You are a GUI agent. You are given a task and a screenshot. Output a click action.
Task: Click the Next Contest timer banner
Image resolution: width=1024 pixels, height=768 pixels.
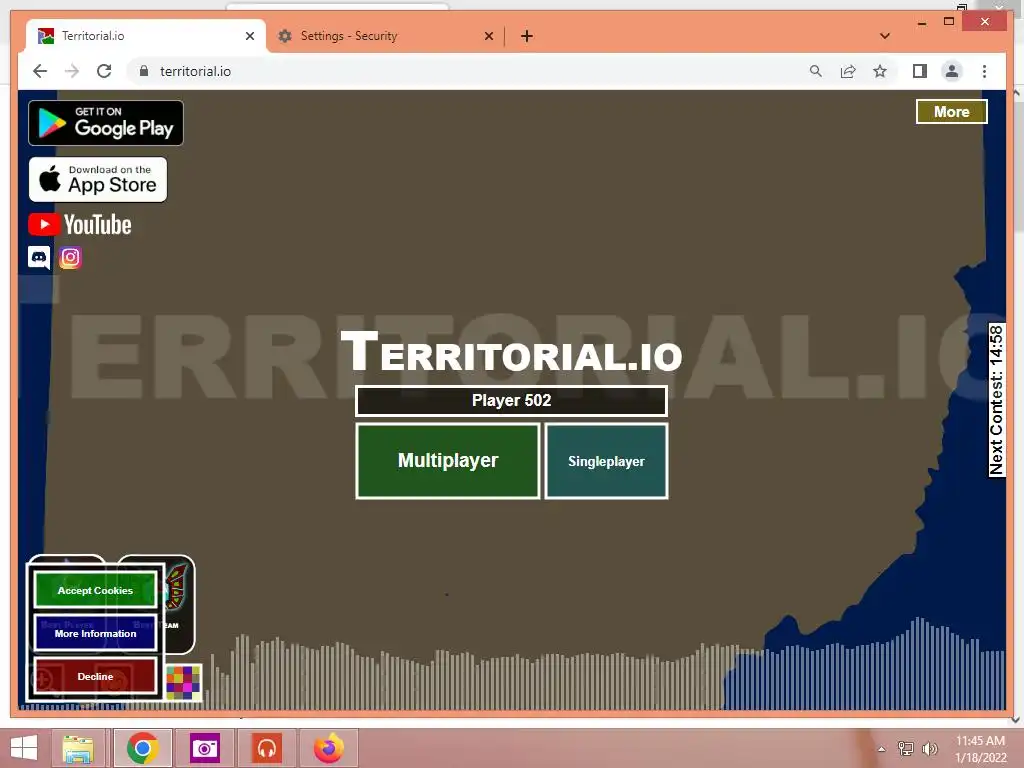[996, 400]
